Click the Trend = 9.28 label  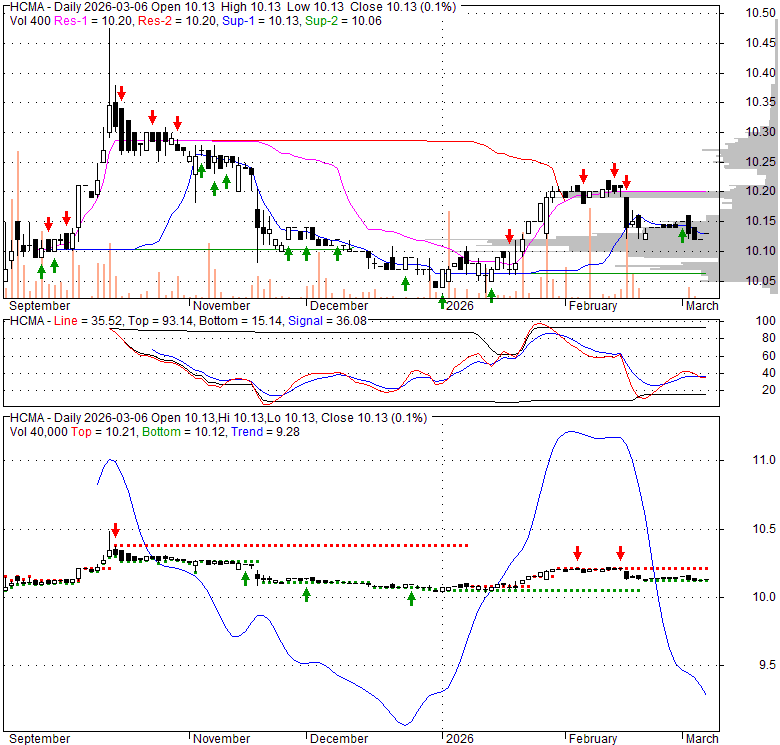(x=263, y=432)
